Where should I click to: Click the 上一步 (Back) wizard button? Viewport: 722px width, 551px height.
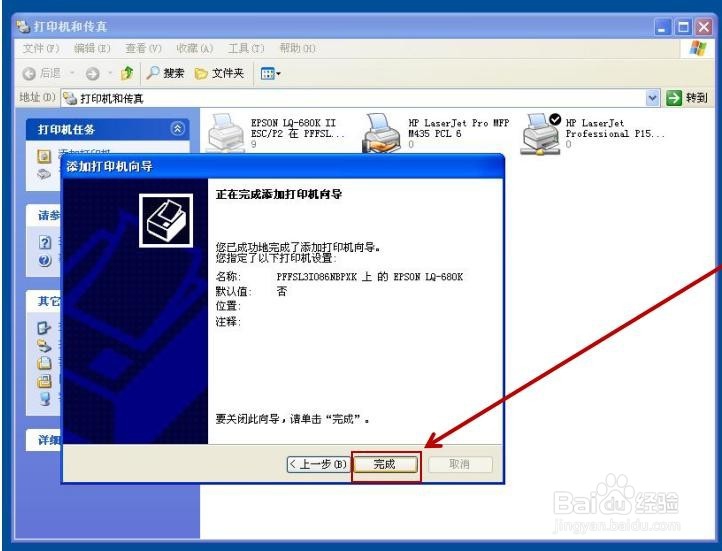click(x=318, y=464)
